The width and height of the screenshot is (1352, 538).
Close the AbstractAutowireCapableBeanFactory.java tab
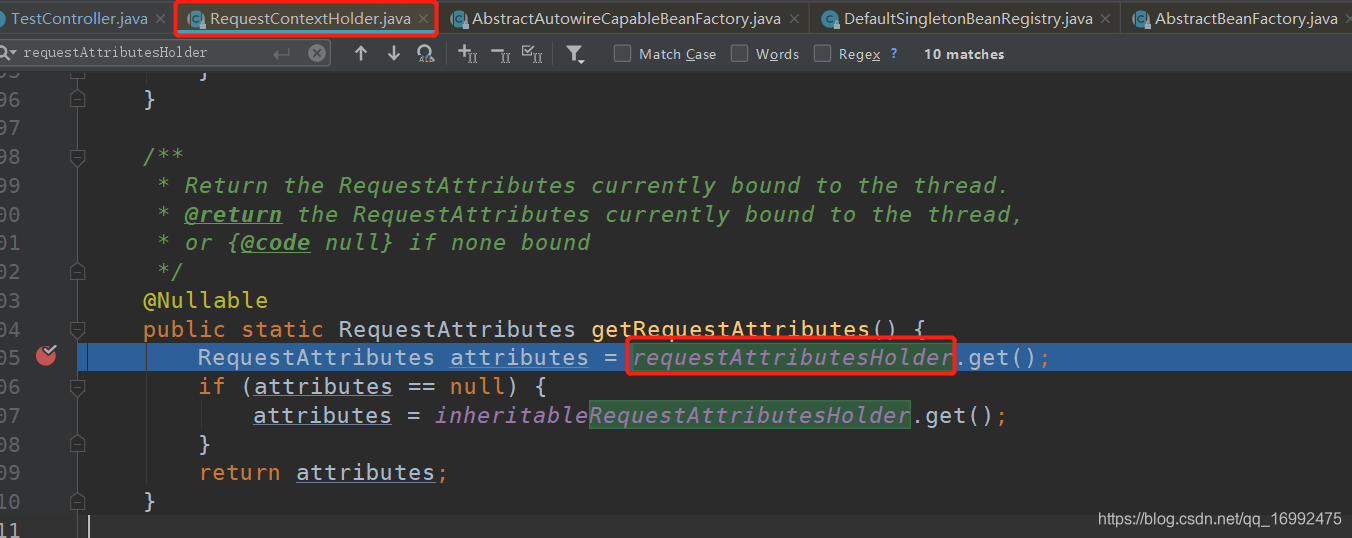point(795,19)
